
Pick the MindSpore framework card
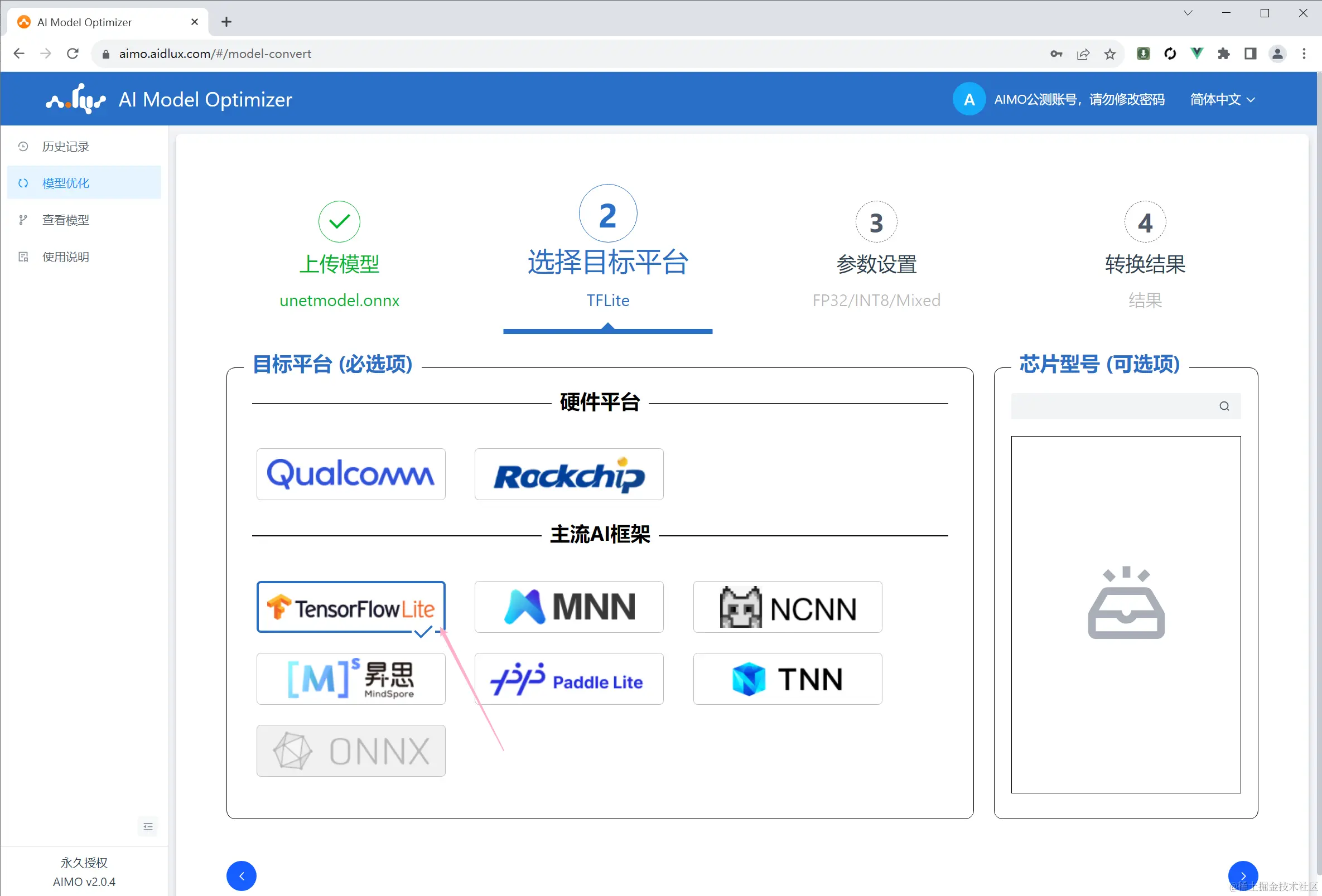point(350,678)
